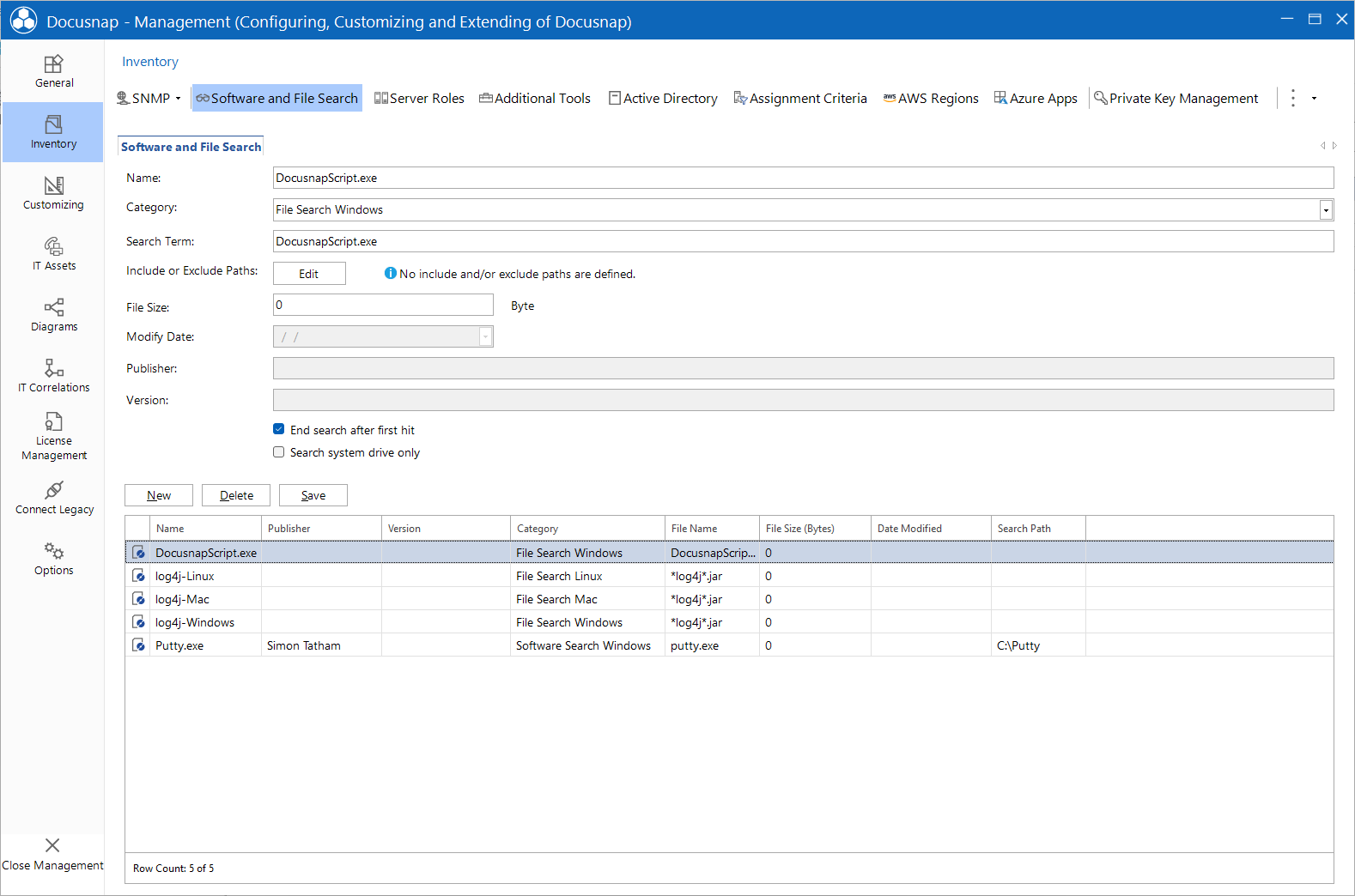Select the Software and File Search tab
Viewport: 1355px width, 896px height.
coord(191,147)
